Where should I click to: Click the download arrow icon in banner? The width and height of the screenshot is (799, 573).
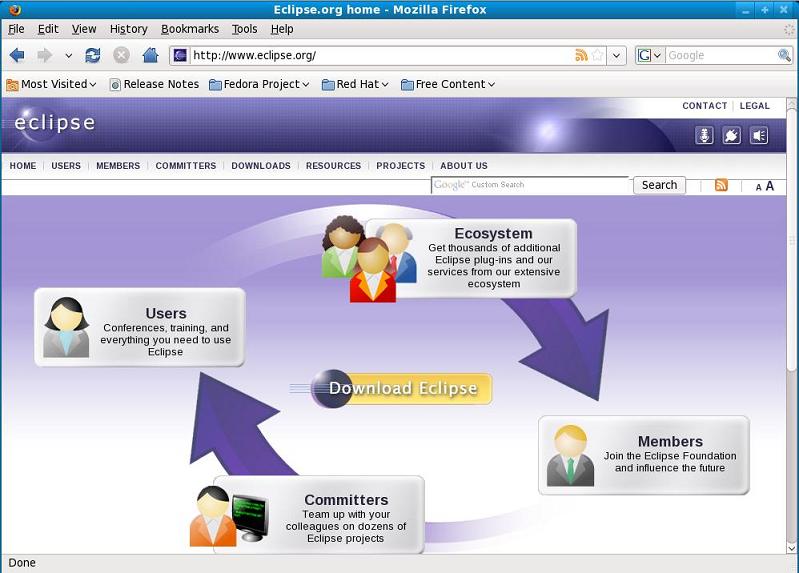click(x=704, y=136)
